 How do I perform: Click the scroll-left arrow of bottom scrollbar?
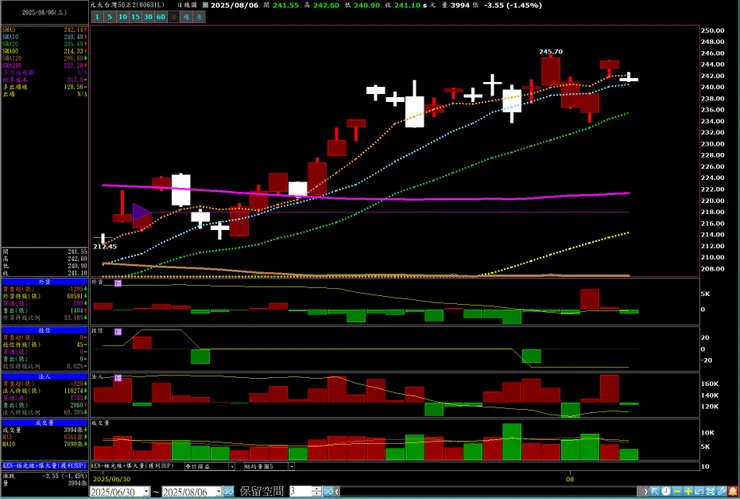[337, 492]
